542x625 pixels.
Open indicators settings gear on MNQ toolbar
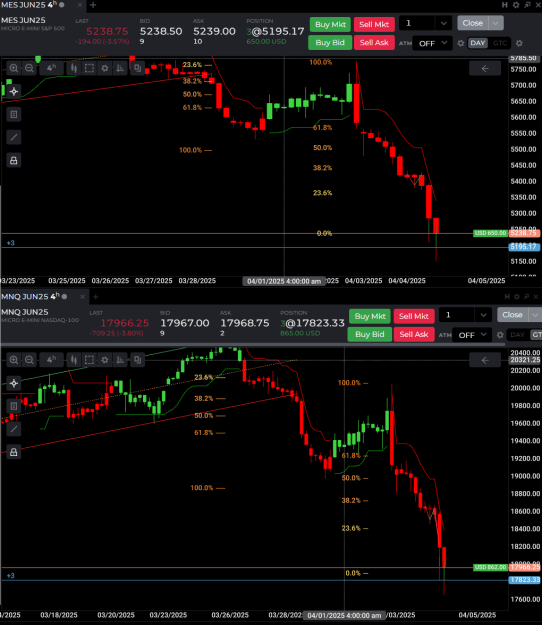click(x=105, y=360)
